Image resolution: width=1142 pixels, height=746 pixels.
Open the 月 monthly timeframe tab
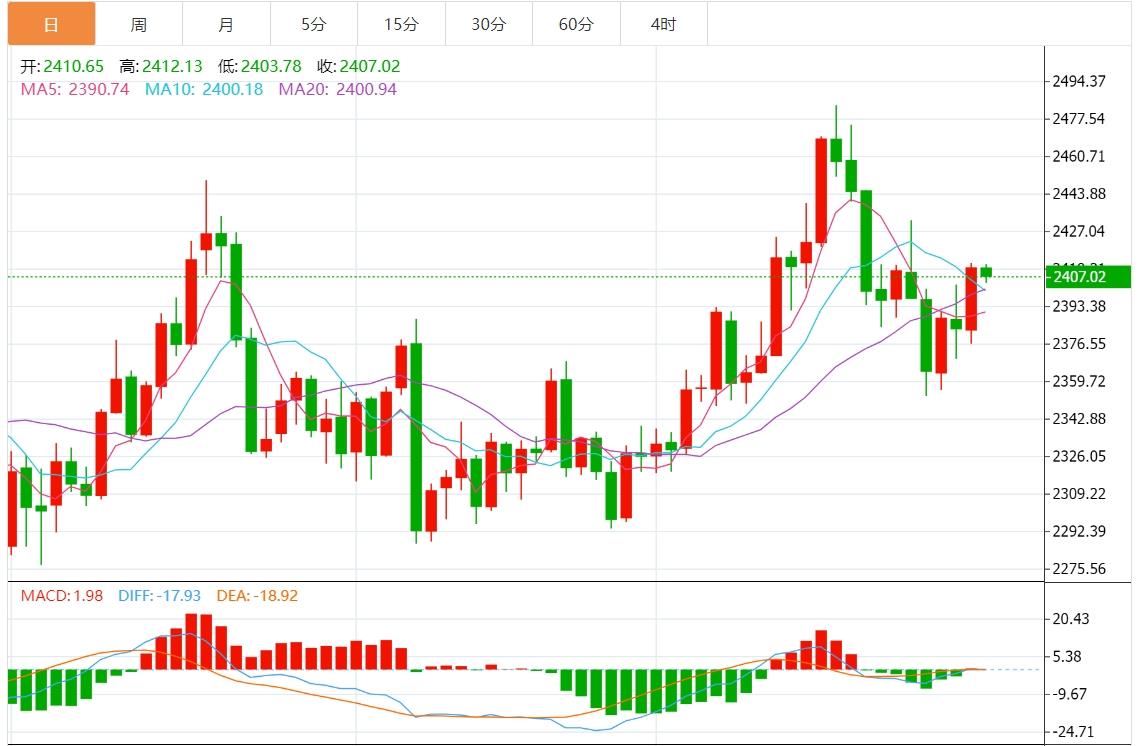tap(226, 24)
